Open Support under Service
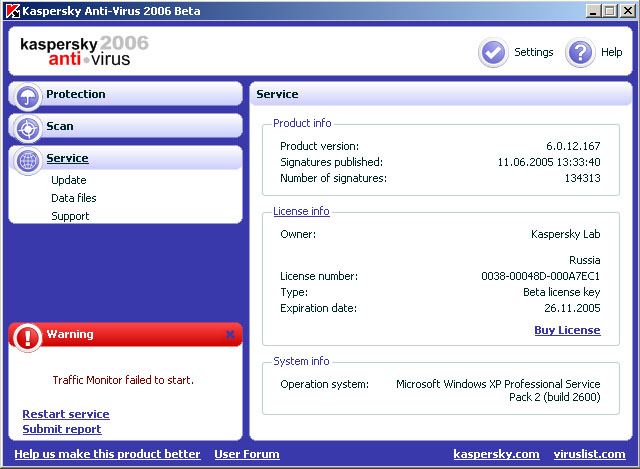 click(x=70, y=216)
